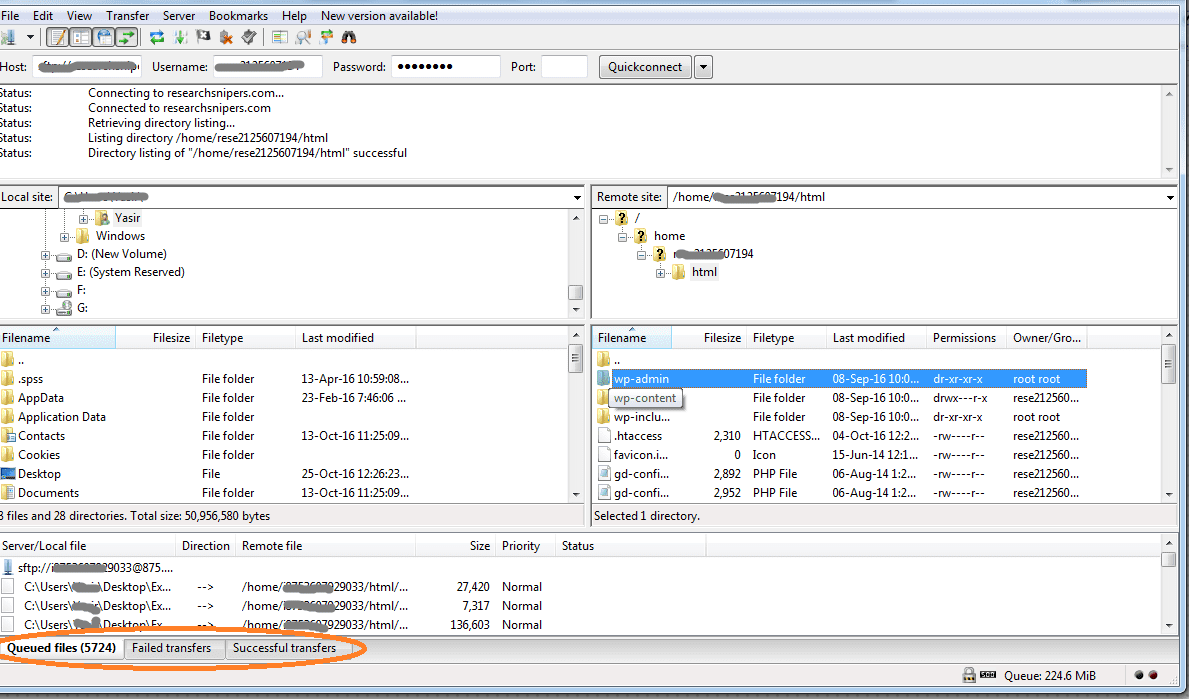This screenshot has width=1189, height=699.
Task: Open the directory listing filters icon
Action: tap(280, 37)
